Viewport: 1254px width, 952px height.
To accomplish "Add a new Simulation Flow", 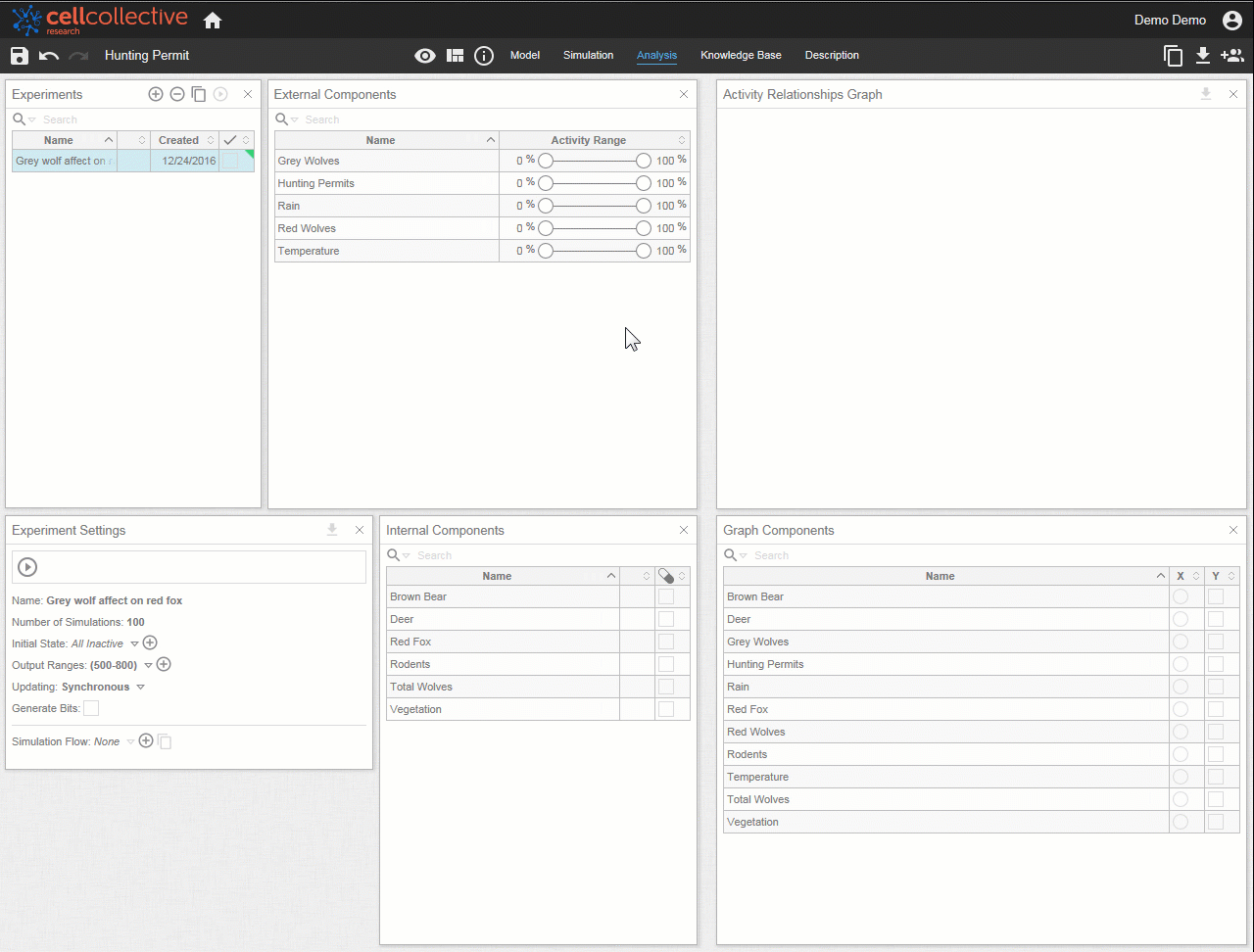I will pyautogui.click(x=146, y=740).
